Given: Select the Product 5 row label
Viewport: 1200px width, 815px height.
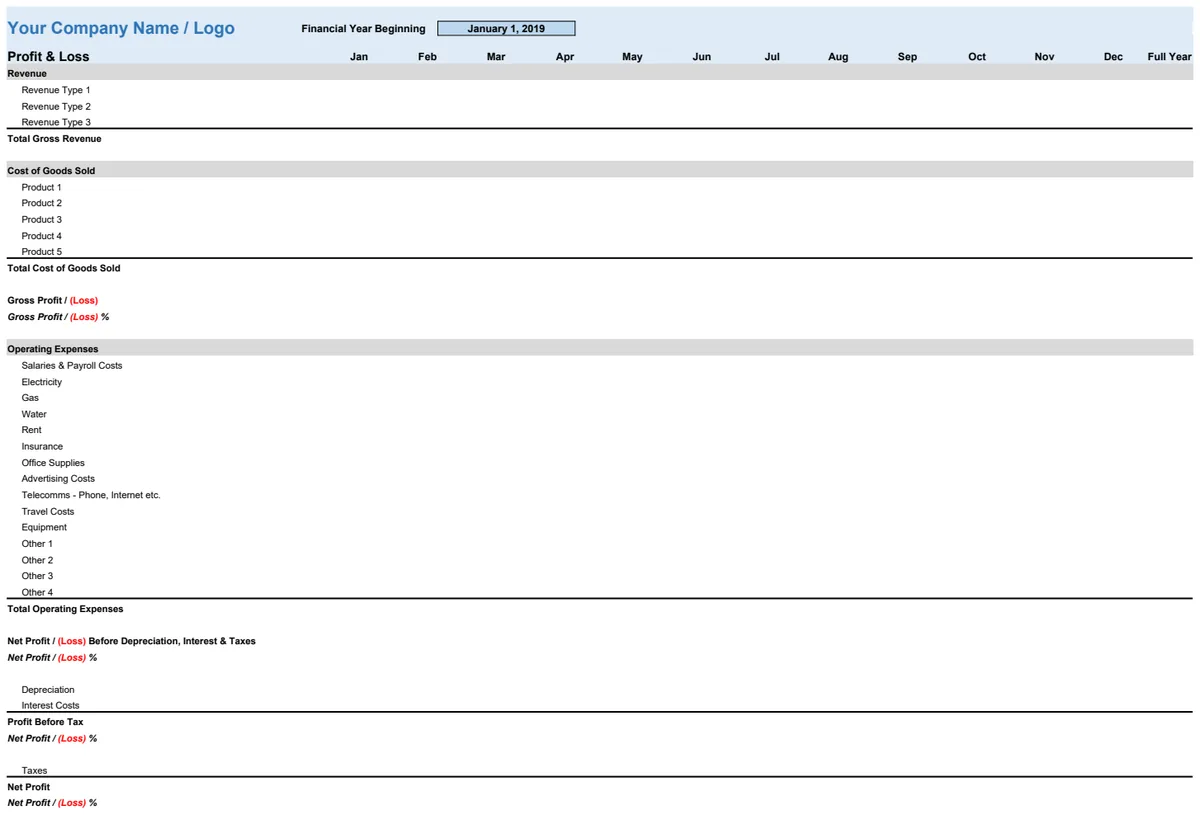Looking at the screenshot, I should click(41, 252).
